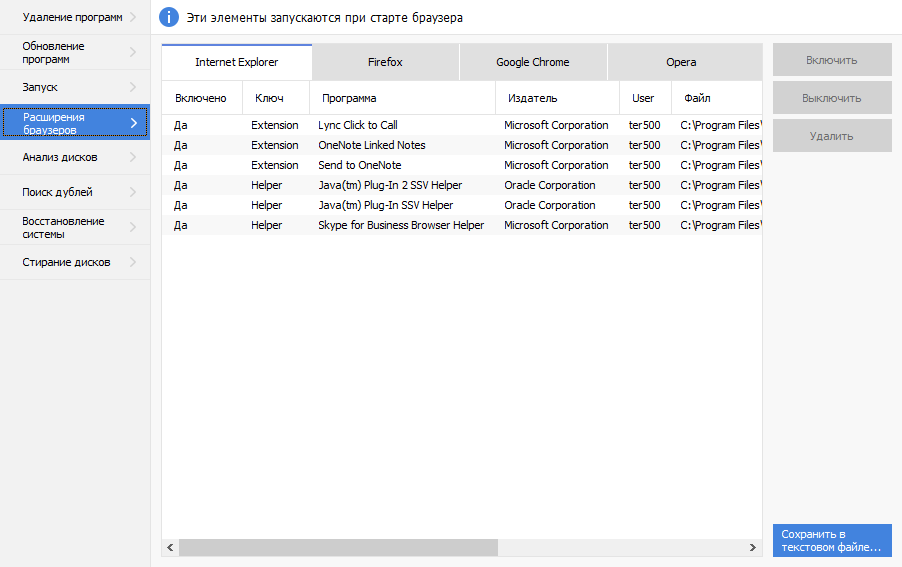Go to the Запуск section
Viewport: 902px width, 567px height.
pos(75,87)
